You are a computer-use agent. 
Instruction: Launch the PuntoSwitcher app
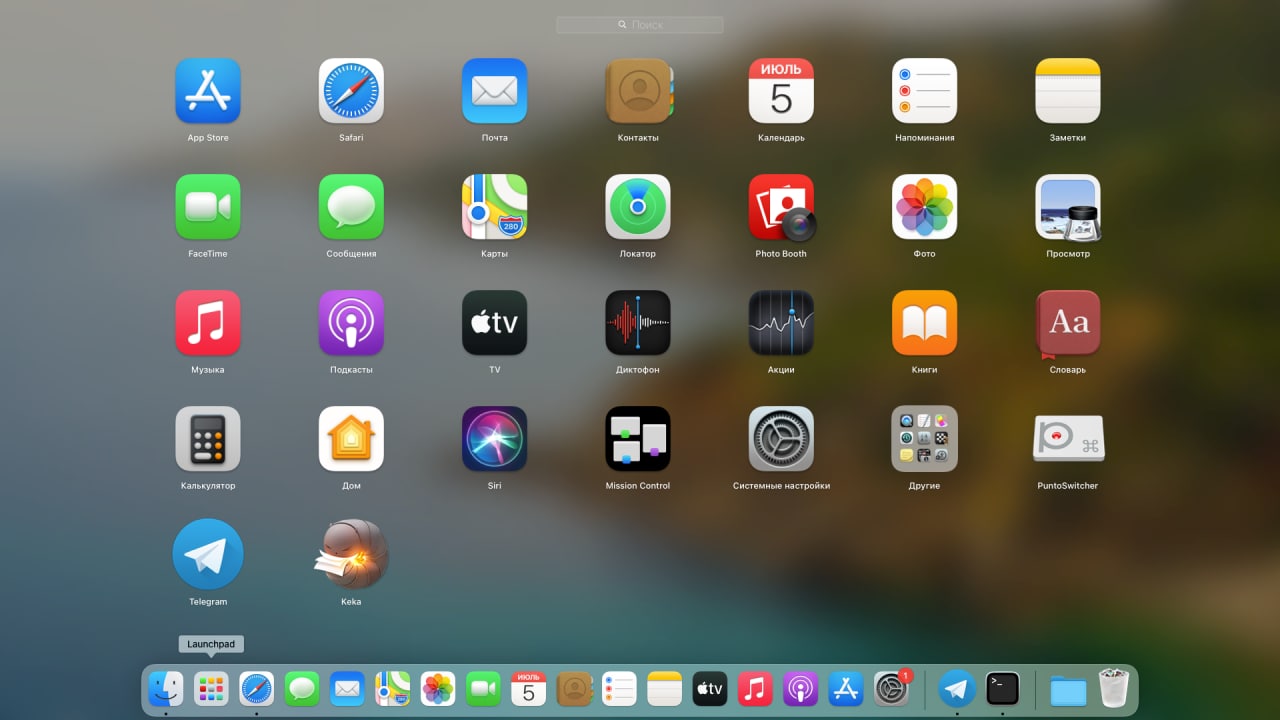click(1068, 438)
